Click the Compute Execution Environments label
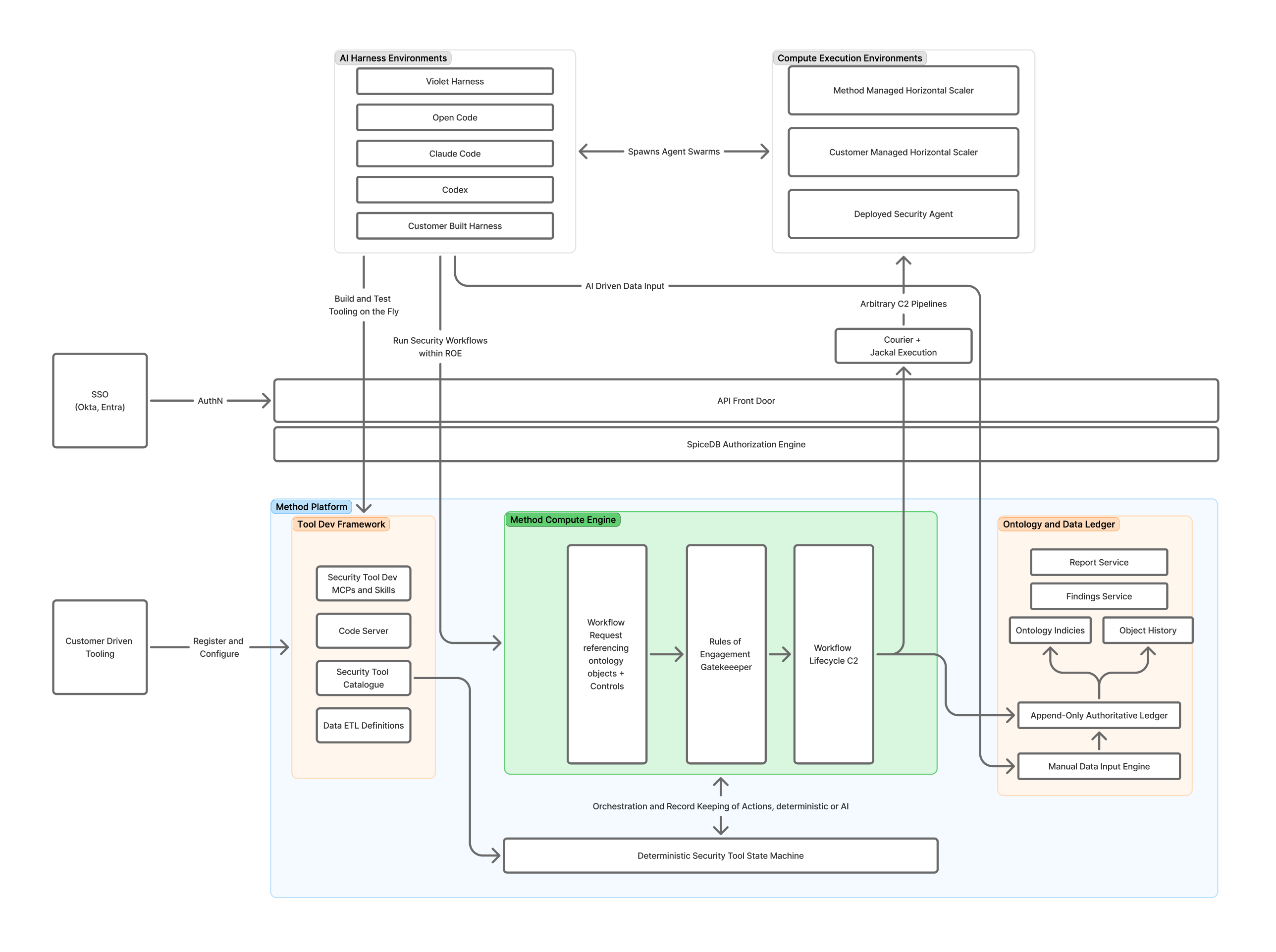Viewport: 1276px width, 952px height. pos(850,58)
